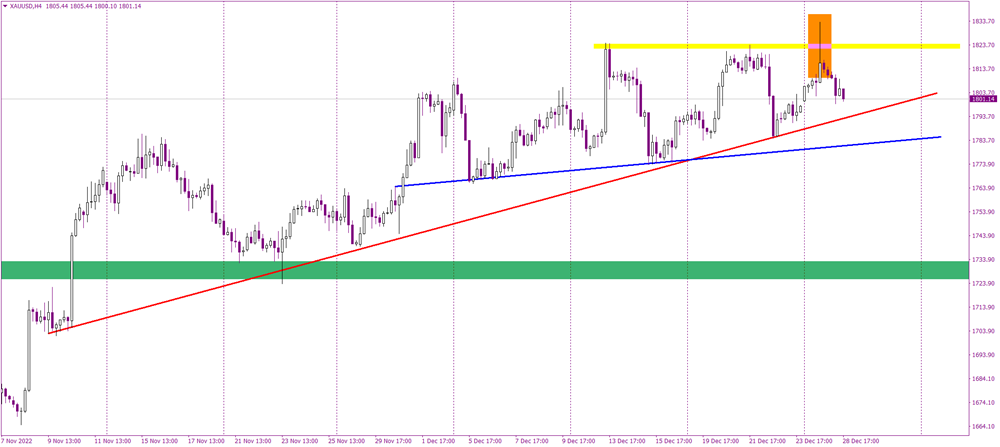This screenshot has height=447, width=1000.
Task: Click price label 1684.10
Action: pos(982,379)
